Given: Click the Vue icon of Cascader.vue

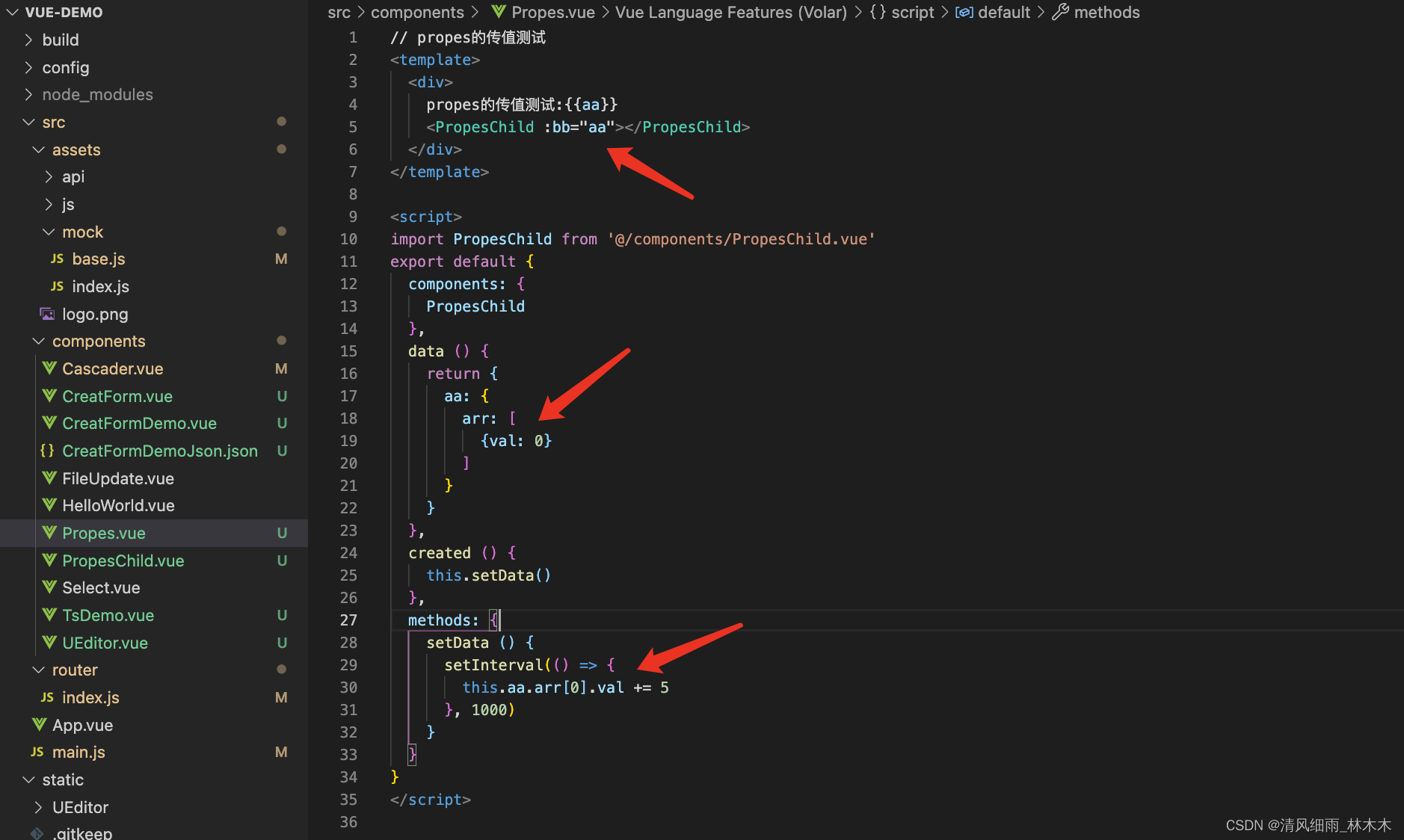Looking at the screenshot, I should point(49,368).
